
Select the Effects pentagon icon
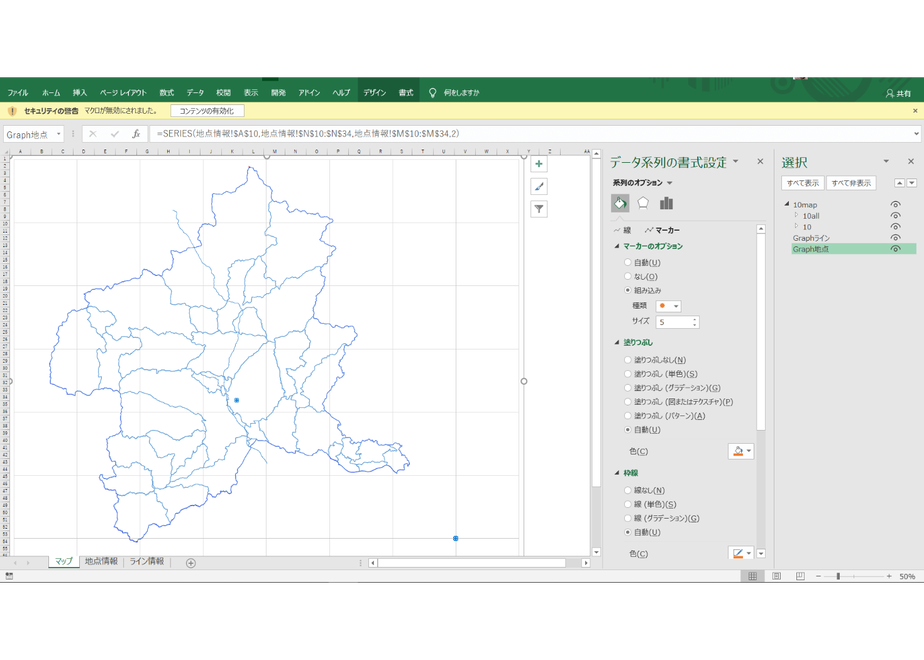pos(643,203)
